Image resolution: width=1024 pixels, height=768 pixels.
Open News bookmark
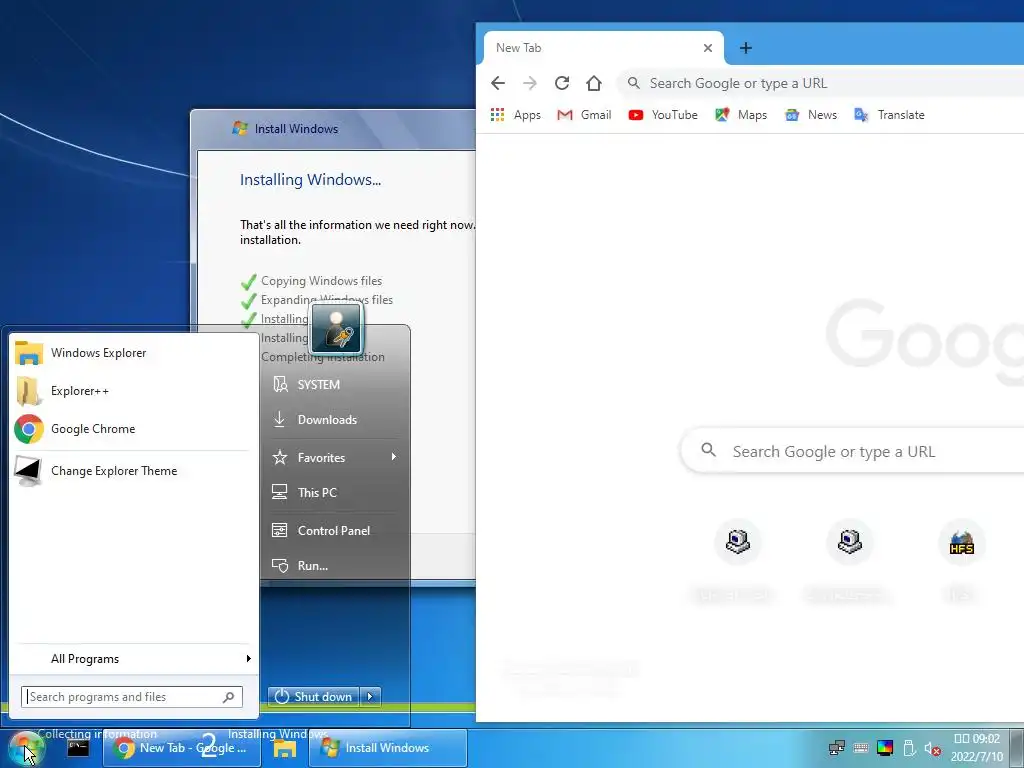coord(811,115)
